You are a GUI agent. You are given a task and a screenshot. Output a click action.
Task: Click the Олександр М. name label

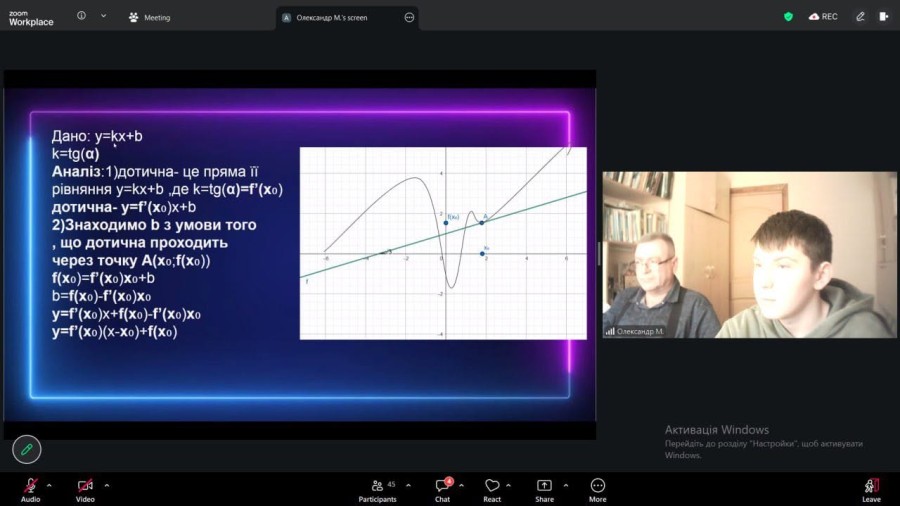coord(640,332)
